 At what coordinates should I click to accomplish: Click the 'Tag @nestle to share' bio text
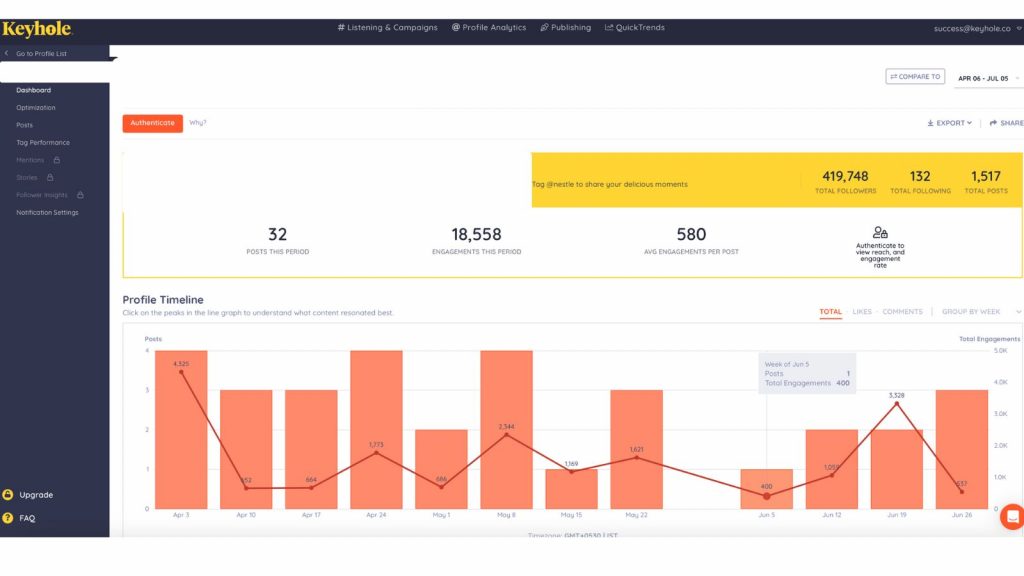(x=609, y=184)
